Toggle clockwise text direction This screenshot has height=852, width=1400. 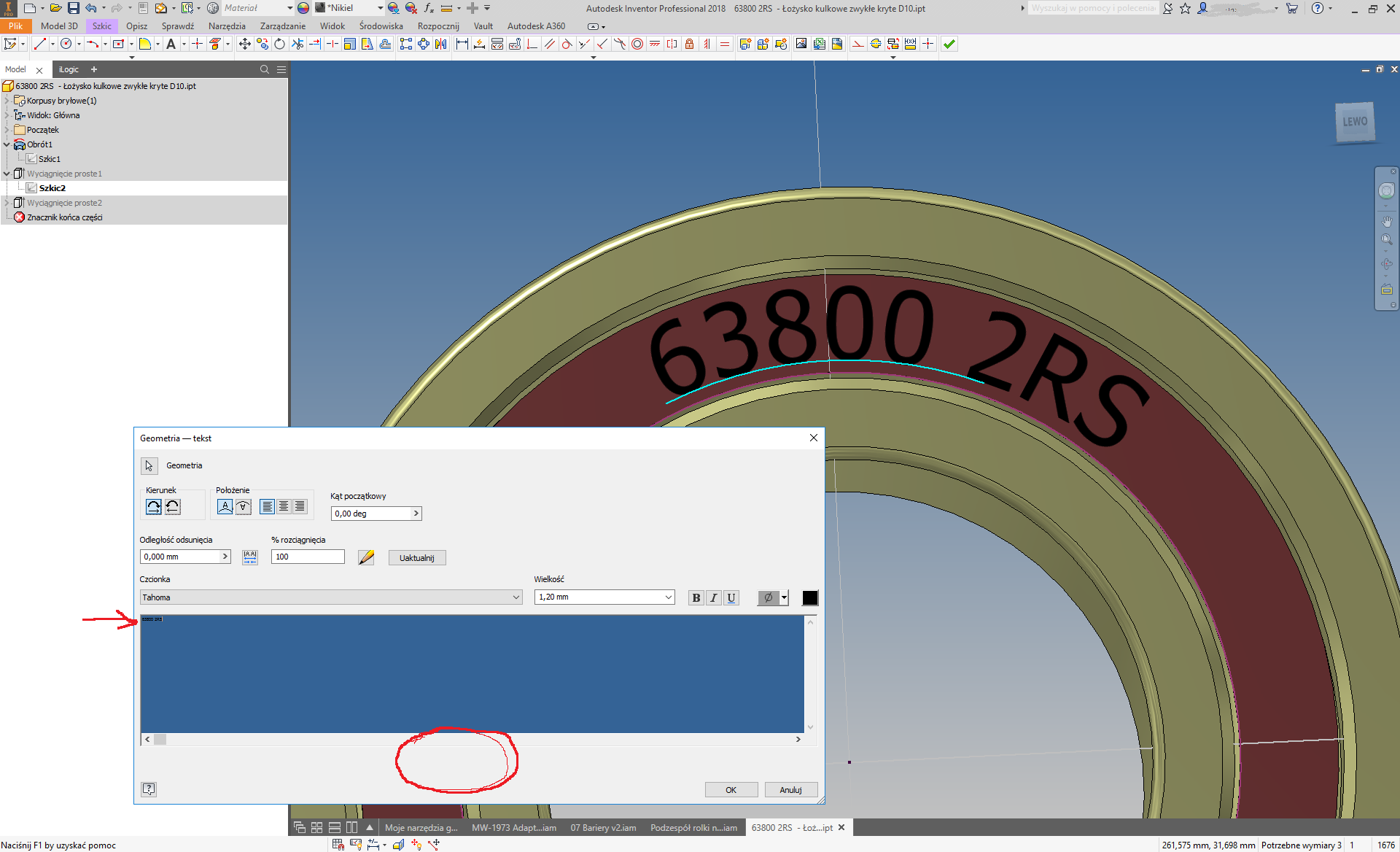coord(154,506)
